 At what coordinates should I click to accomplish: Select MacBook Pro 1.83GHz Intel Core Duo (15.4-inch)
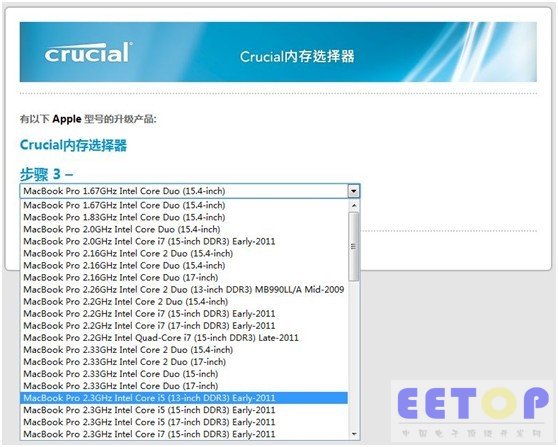click(184, 217)
